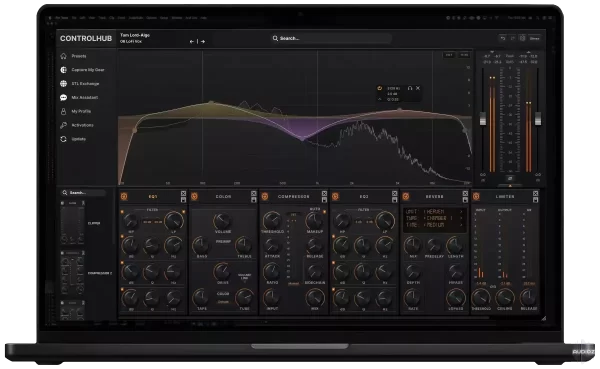
Task: Click first analyzer mode button above graph
Action: click(x=449, y=55)
